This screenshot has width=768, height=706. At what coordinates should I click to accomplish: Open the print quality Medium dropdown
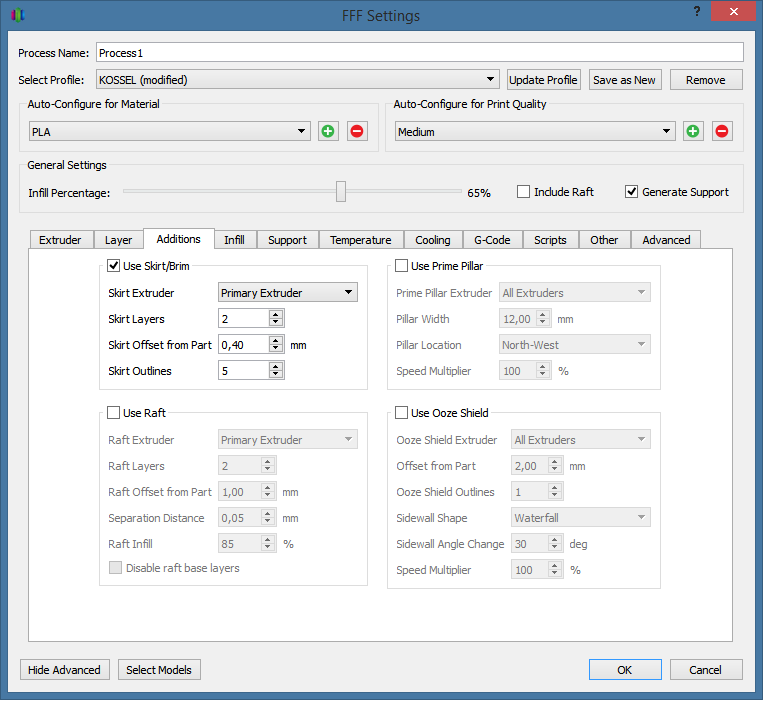point(535,131)
